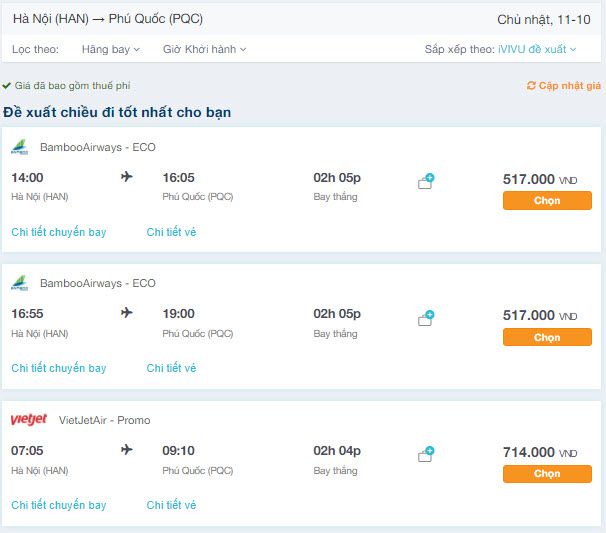The image size is (606, 533).
Task: View Chi tiết vé of 16:55 flight
Action: [x=171, y=368]
